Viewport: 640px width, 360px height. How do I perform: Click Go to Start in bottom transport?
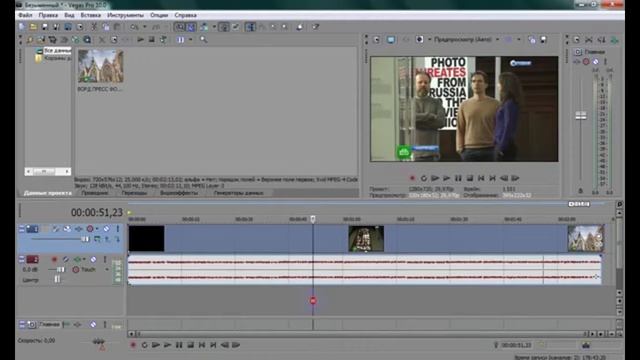coord(202,345)
